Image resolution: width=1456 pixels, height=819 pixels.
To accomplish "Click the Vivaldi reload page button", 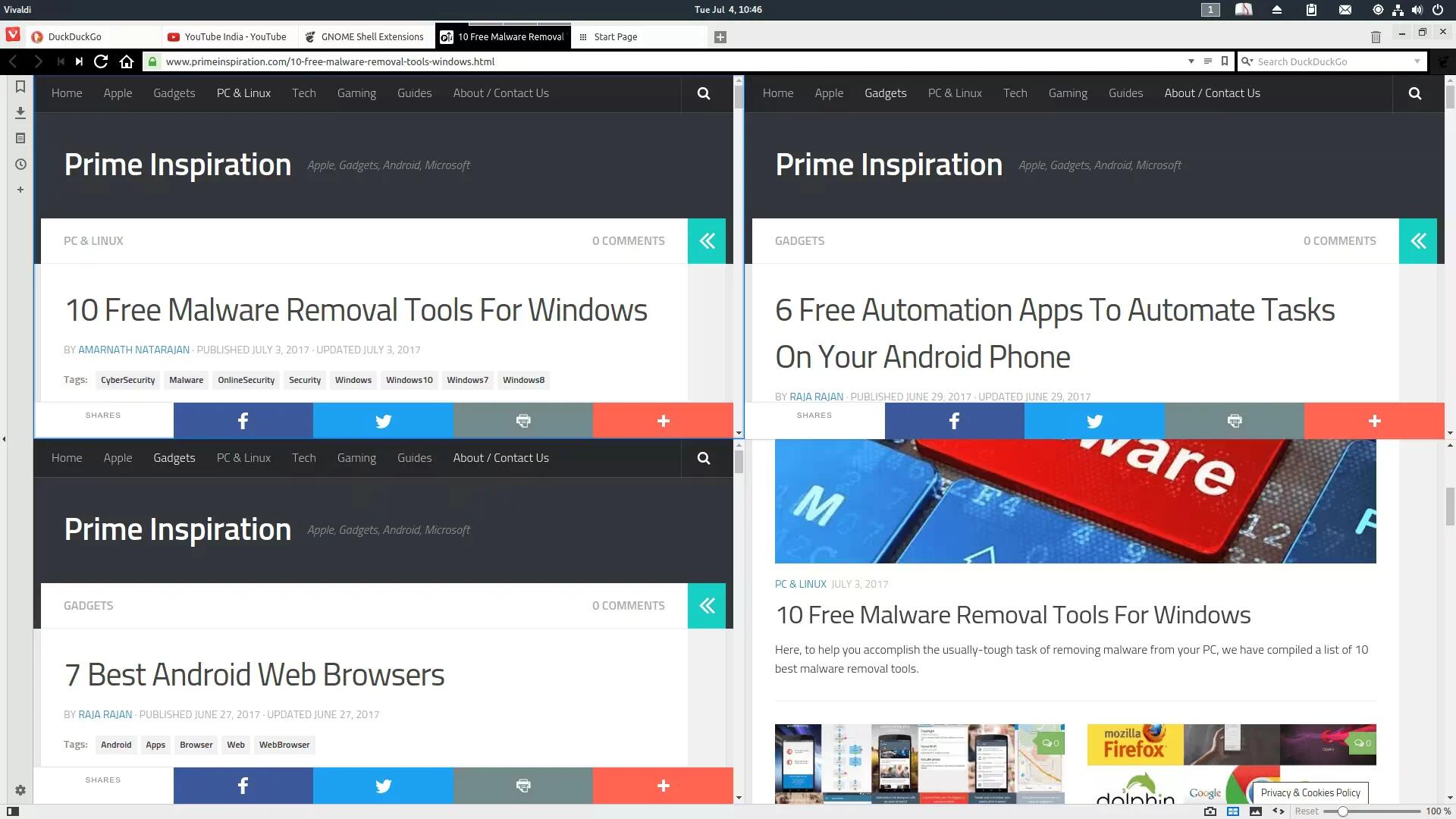I will [100, 61].
